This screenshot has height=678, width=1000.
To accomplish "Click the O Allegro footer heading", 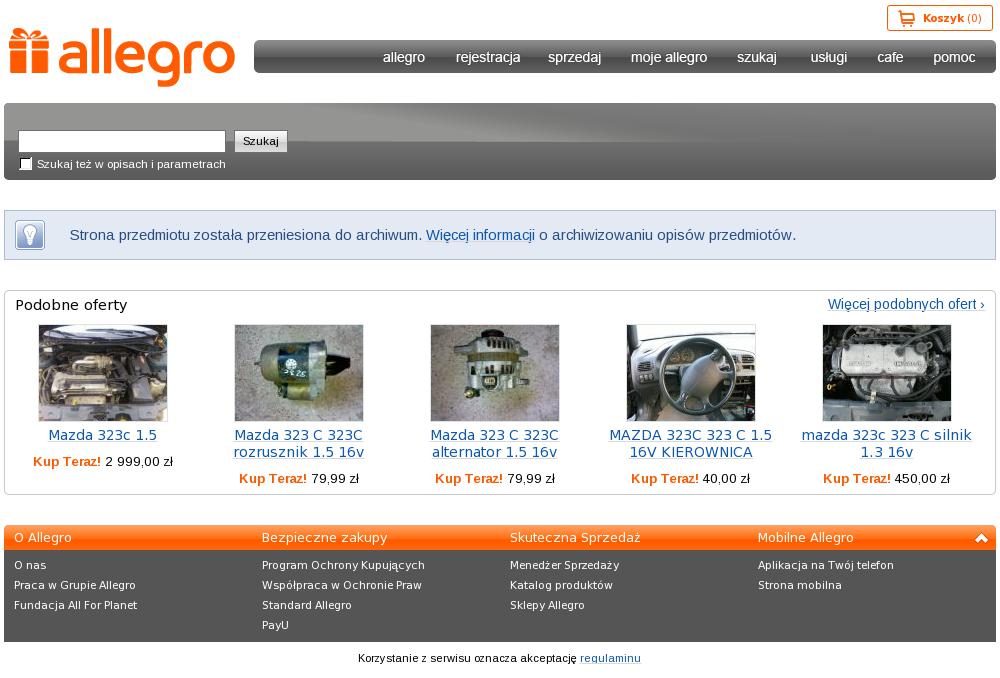I will pos(43,538).
